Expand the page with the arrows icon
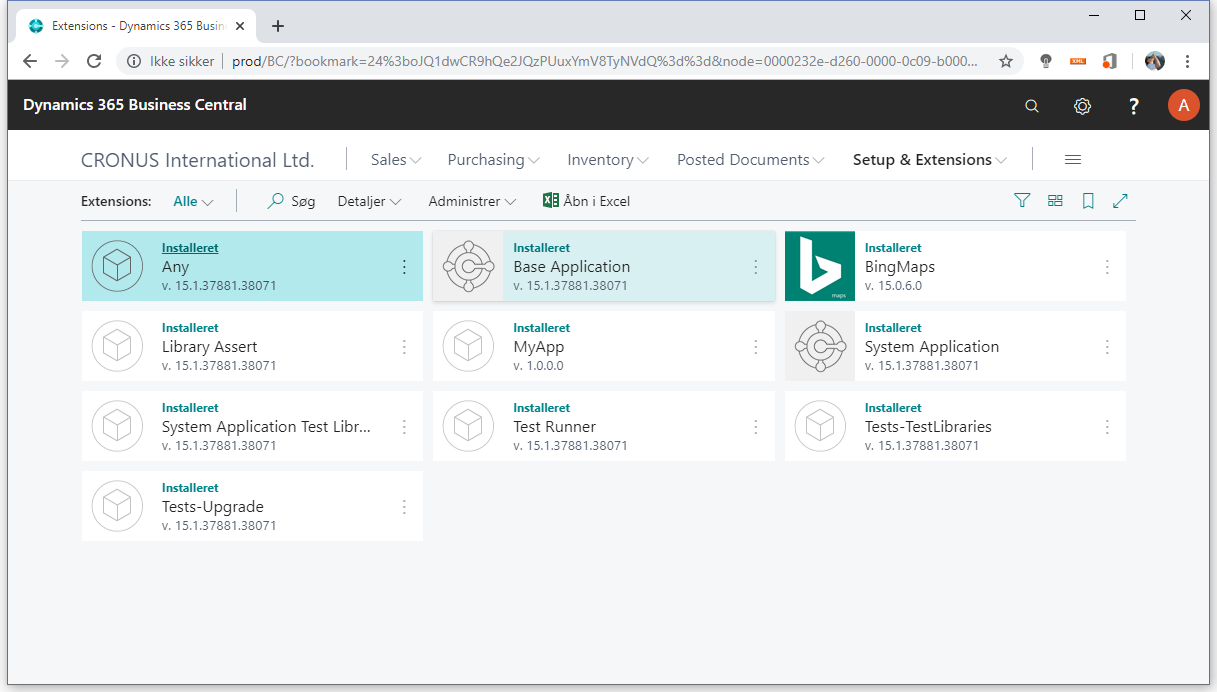Screen dimensions: 1217x692 pyautogui.click(x=1120, y=201)
